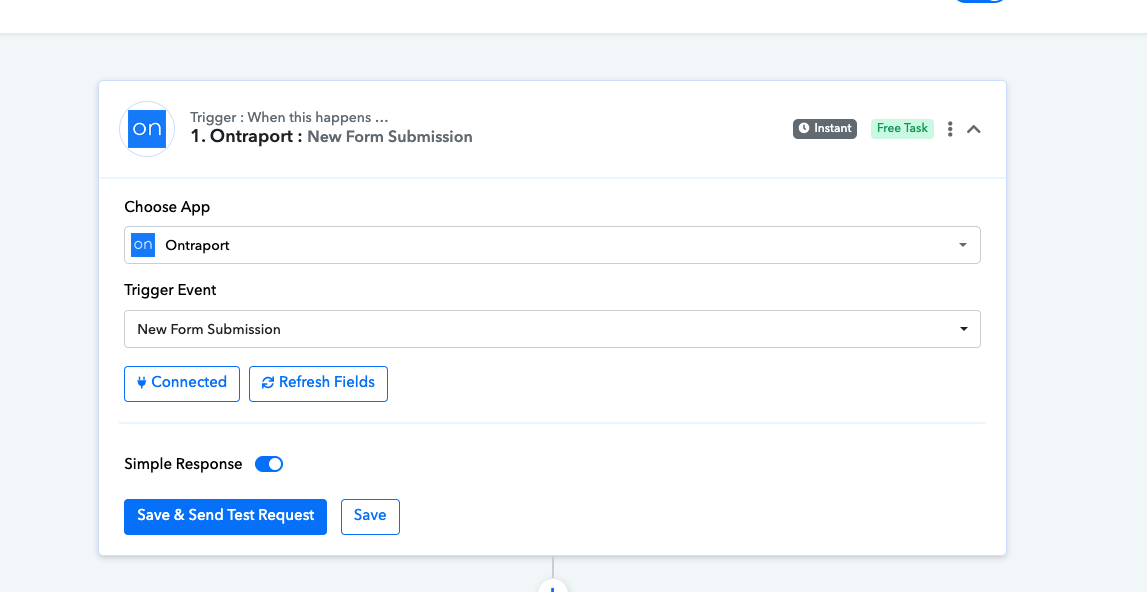Click the Simple Response label

point(183,464)
